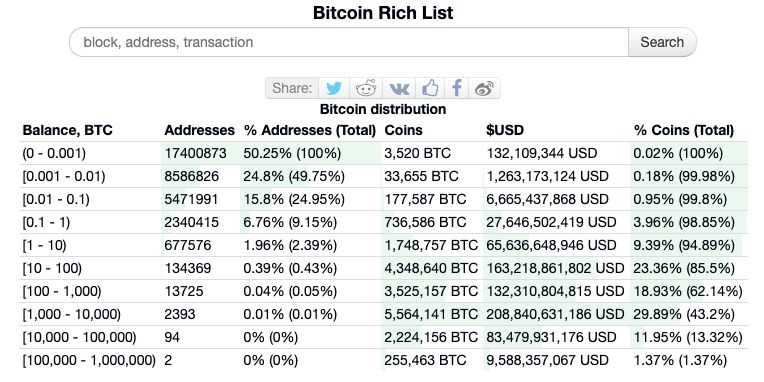764x382 pixels.
Task: Click the Coins column header
Action: coord(403,131)
